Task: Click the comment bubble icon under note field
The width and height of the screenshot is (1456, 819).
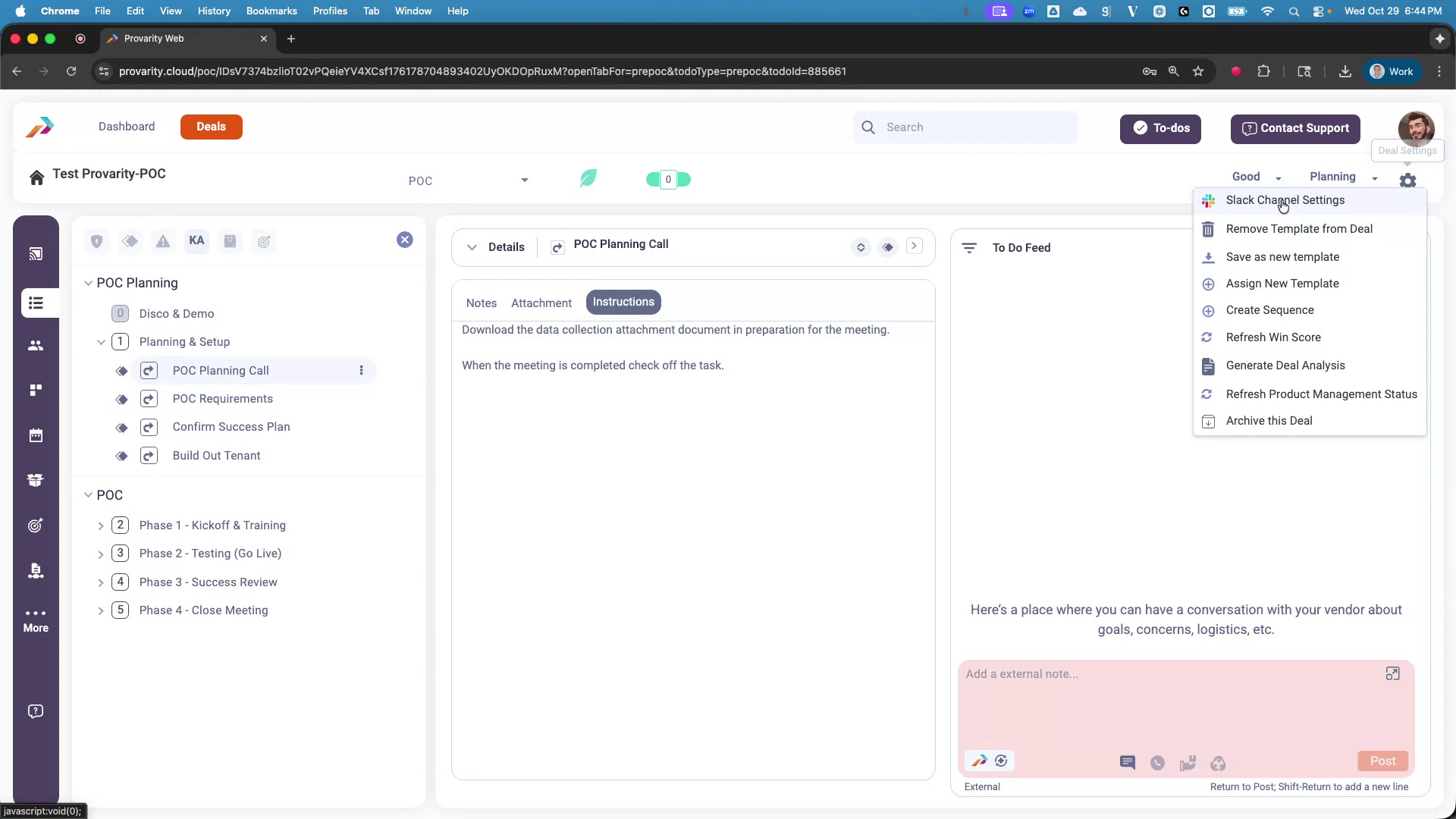Action: coord(1127,764)
